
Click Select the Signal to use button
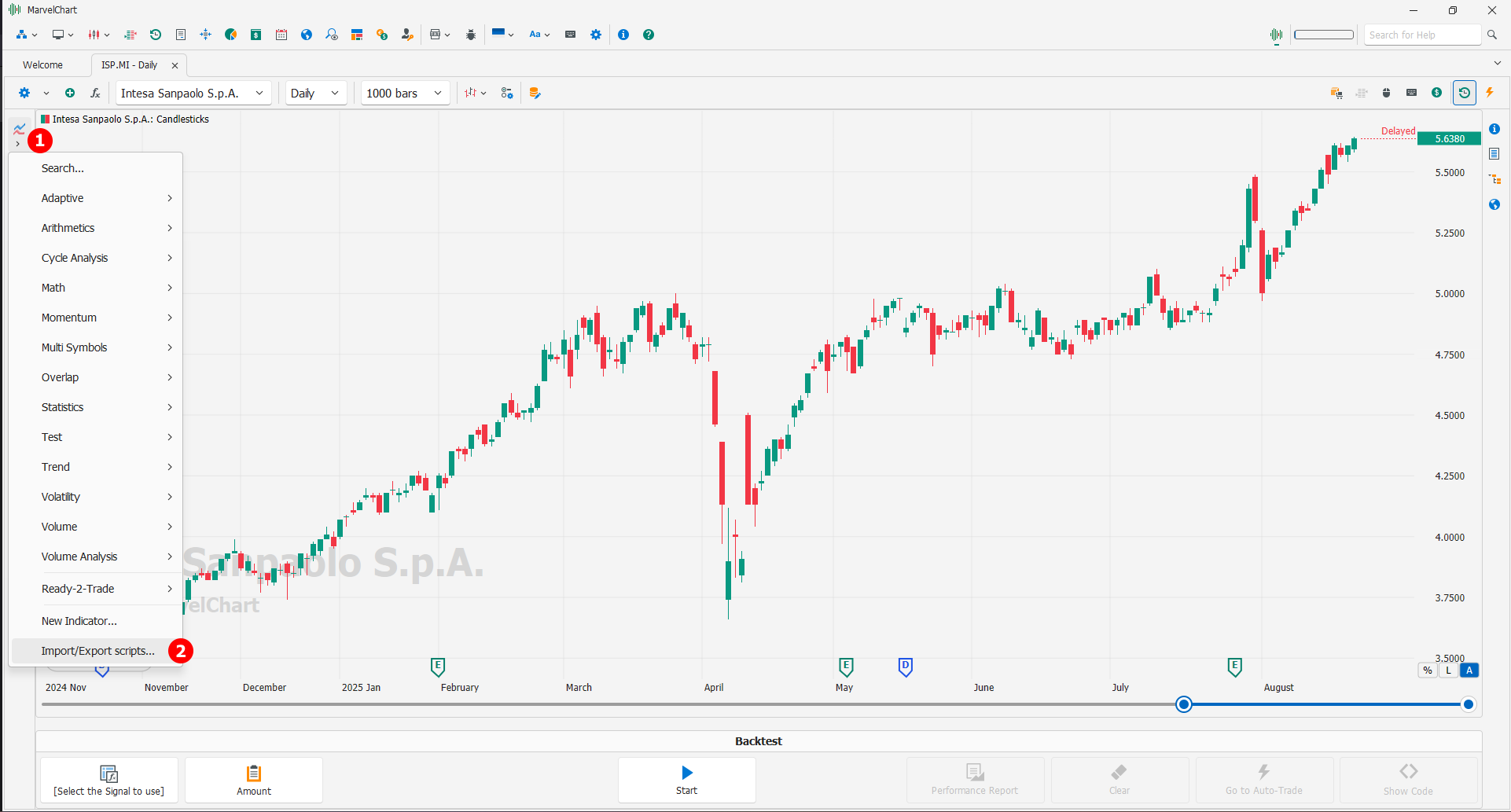tap(109, 780)
